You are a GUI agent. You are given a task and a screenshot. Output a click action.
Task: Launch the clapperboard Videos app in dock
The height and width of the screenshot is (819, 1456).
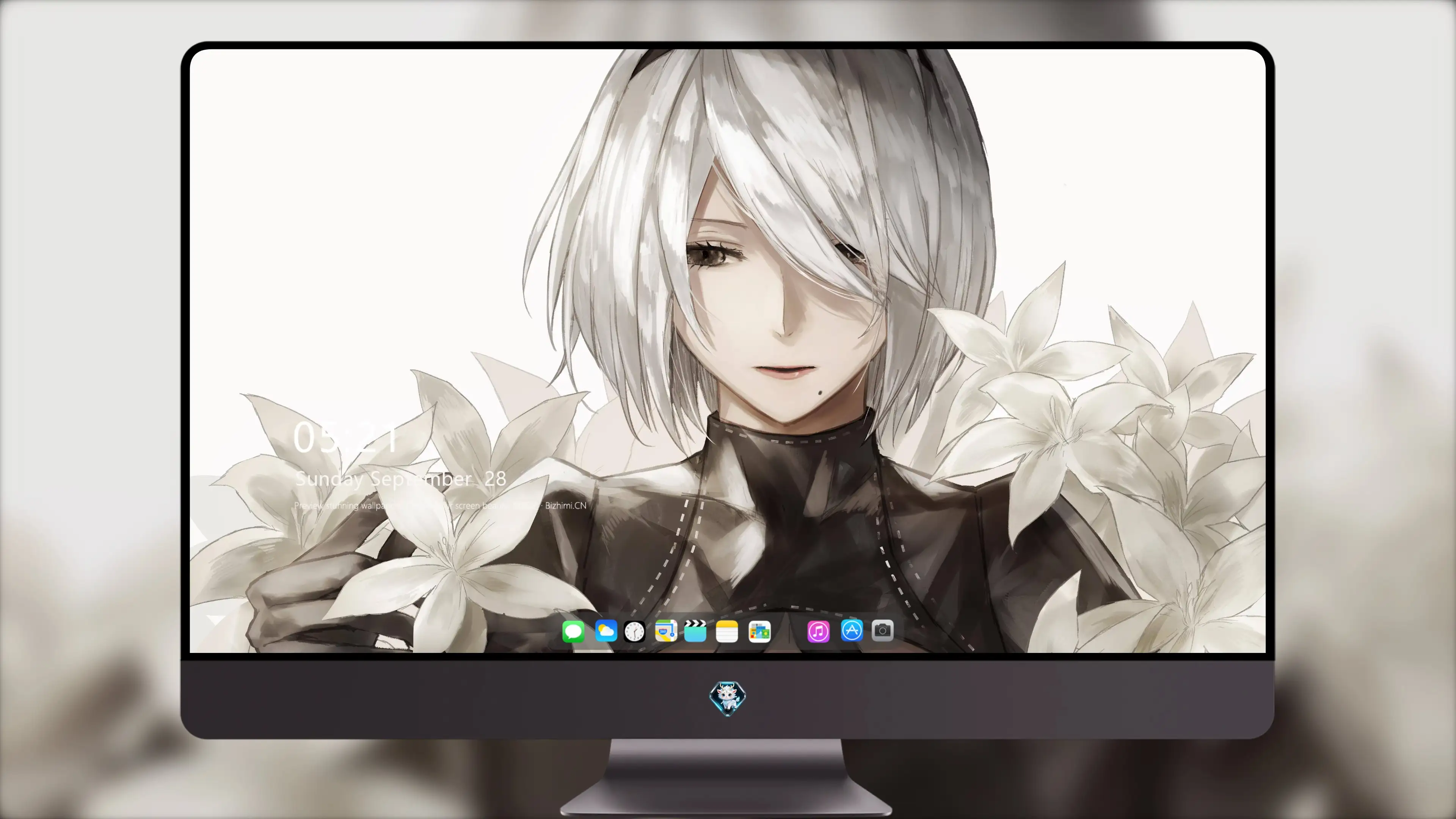click(695, 631)
